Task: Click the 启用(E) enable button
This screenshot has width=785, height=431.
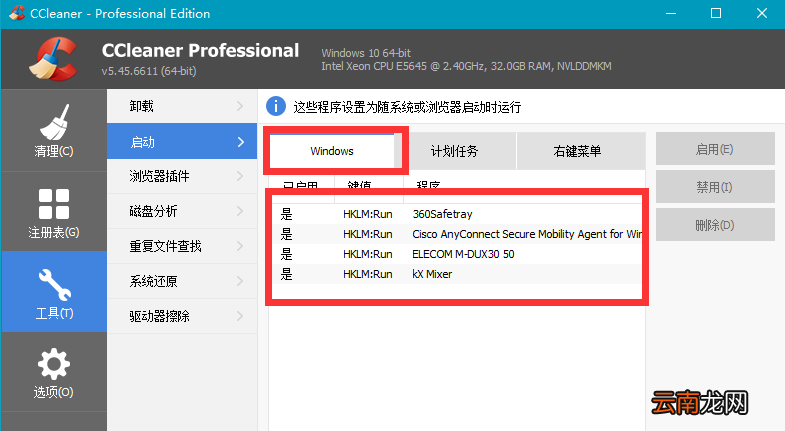Action: coord(715,149)
